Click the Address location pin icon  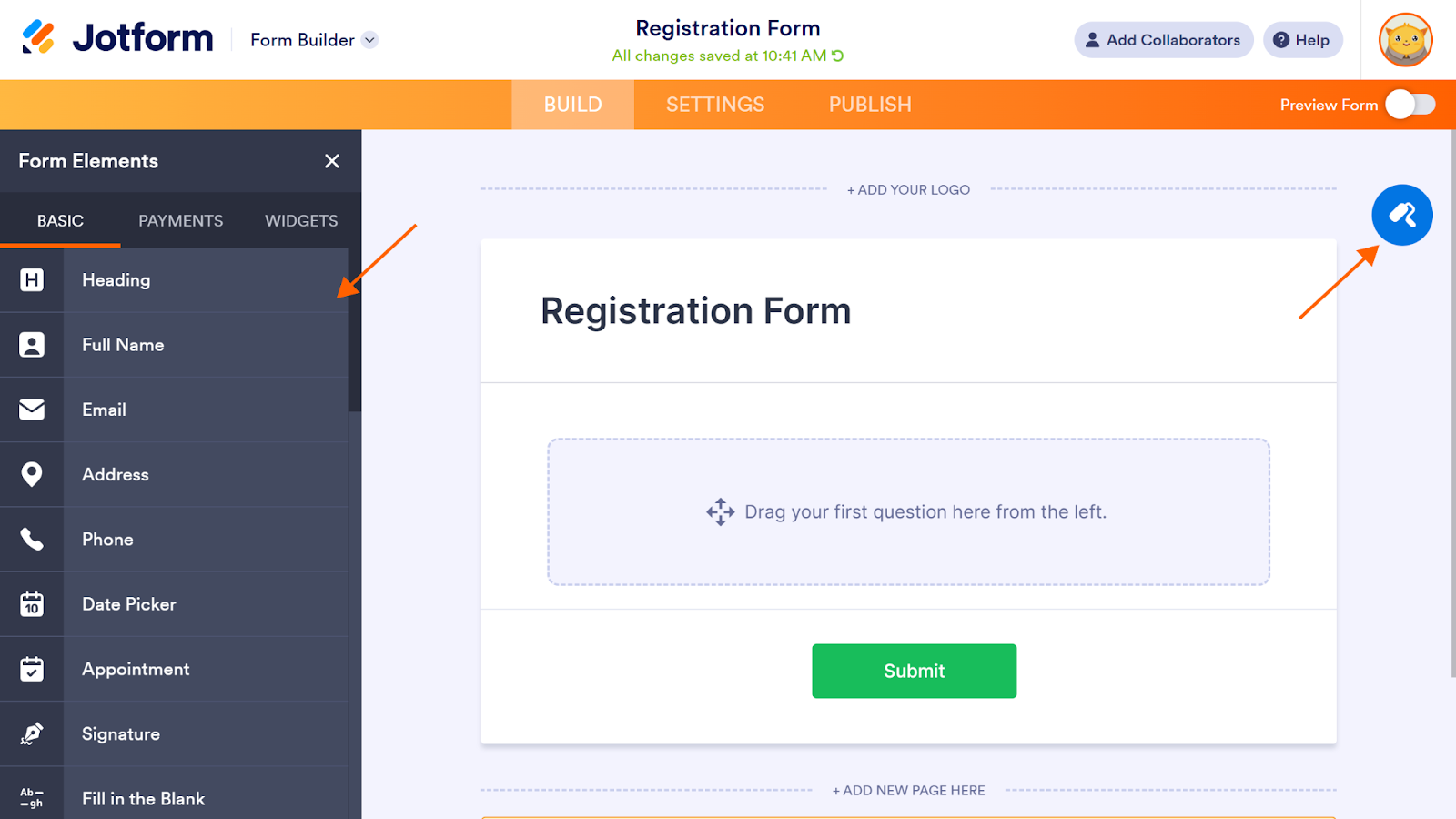32,474
